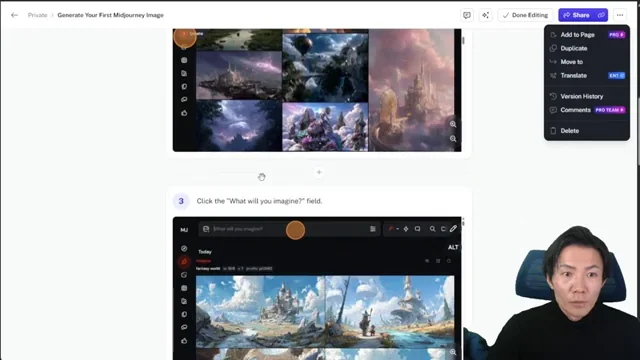Click the Delete trash icon

[x=553, y=131]
